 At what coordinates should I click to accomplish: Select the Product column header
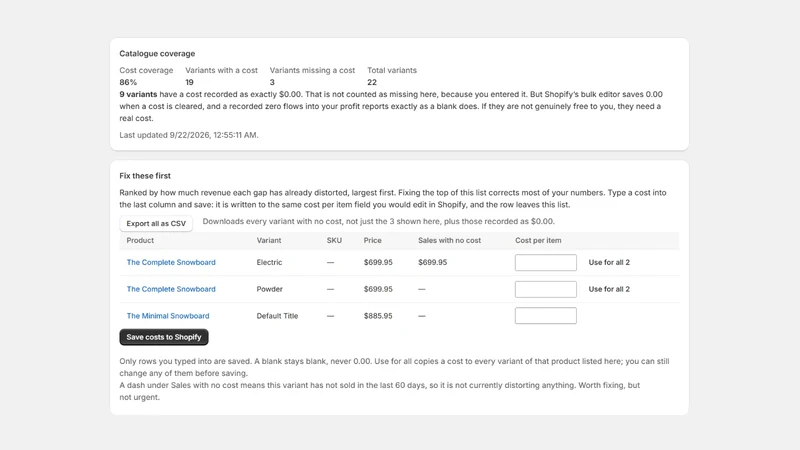coord(140,240)
